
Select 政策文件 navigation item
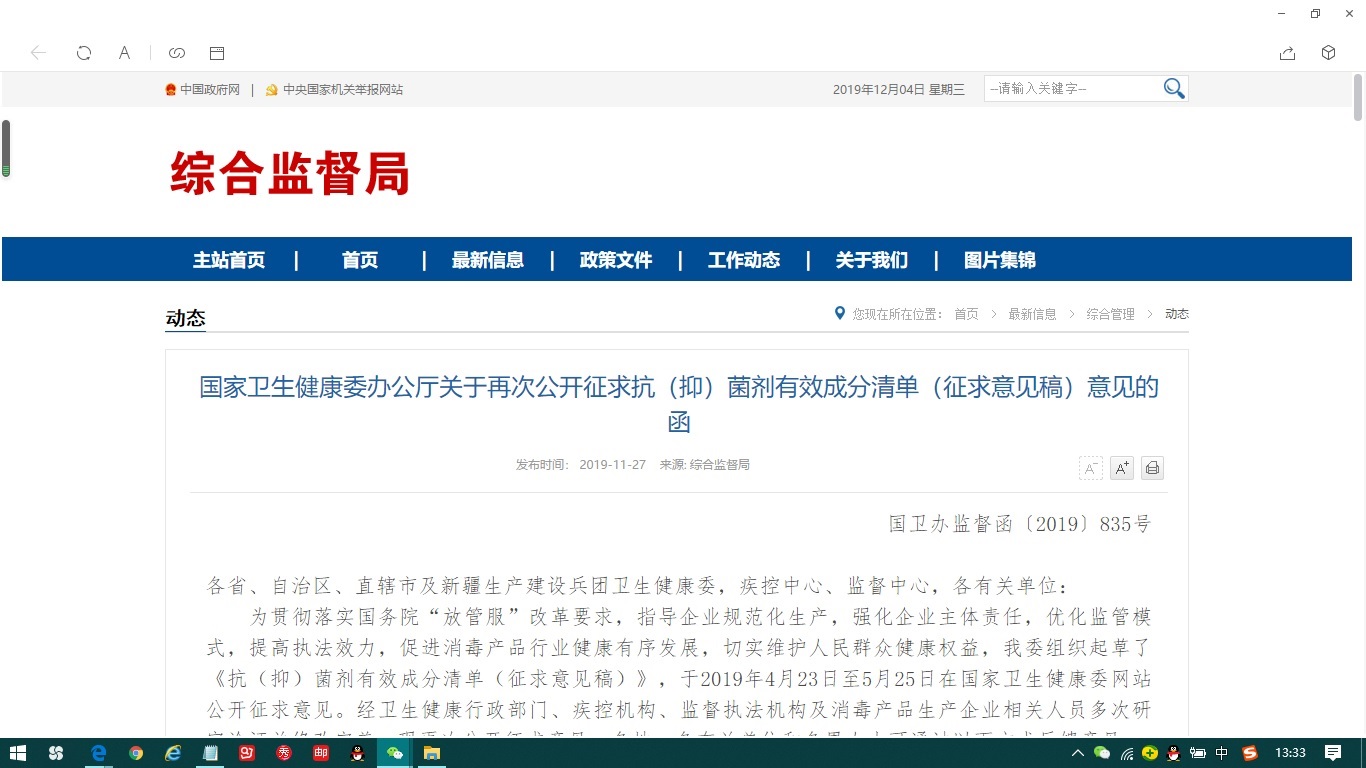(615, 260)
